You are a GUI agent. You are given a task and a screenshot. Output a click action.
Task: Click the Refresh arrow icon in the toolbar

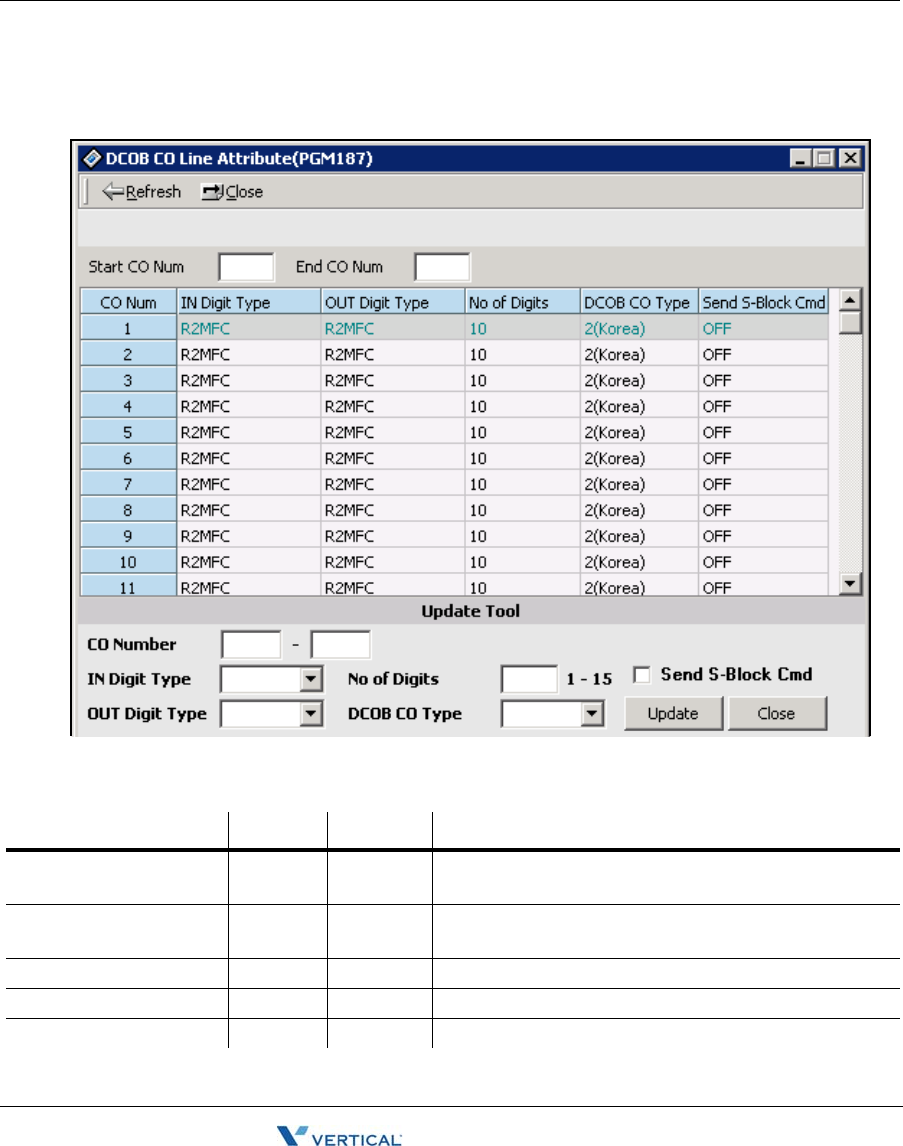(x=113, y=191)
